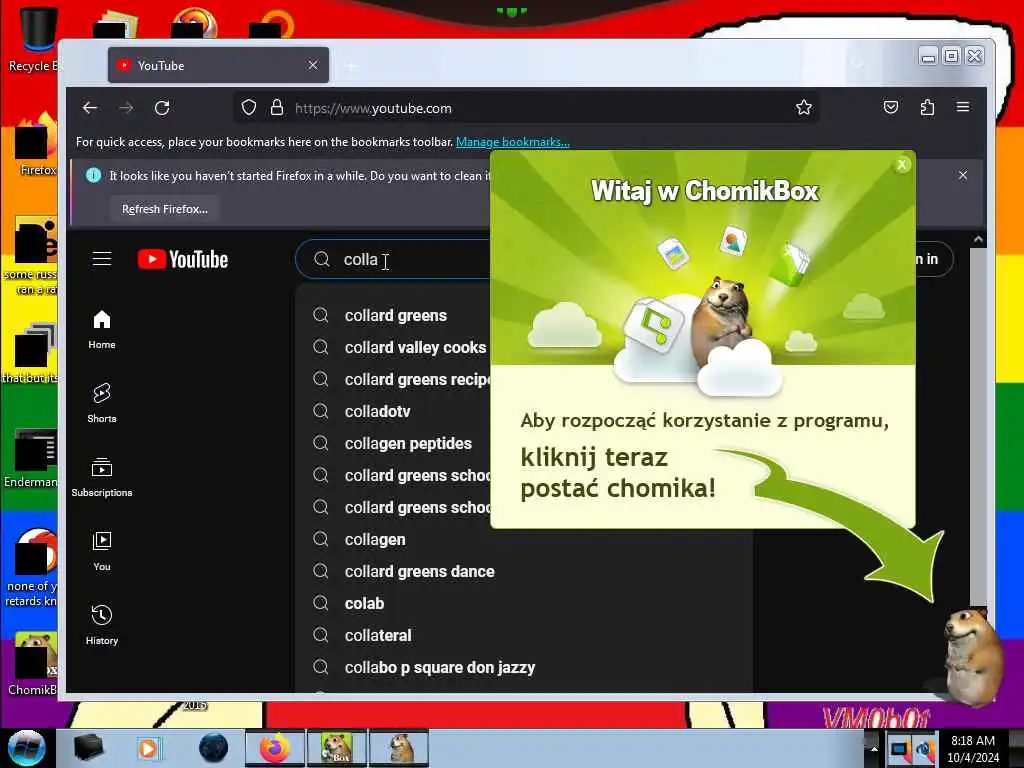
Task: Choose suggestion 'collard greens'
Action: click(x=396, y=315)
